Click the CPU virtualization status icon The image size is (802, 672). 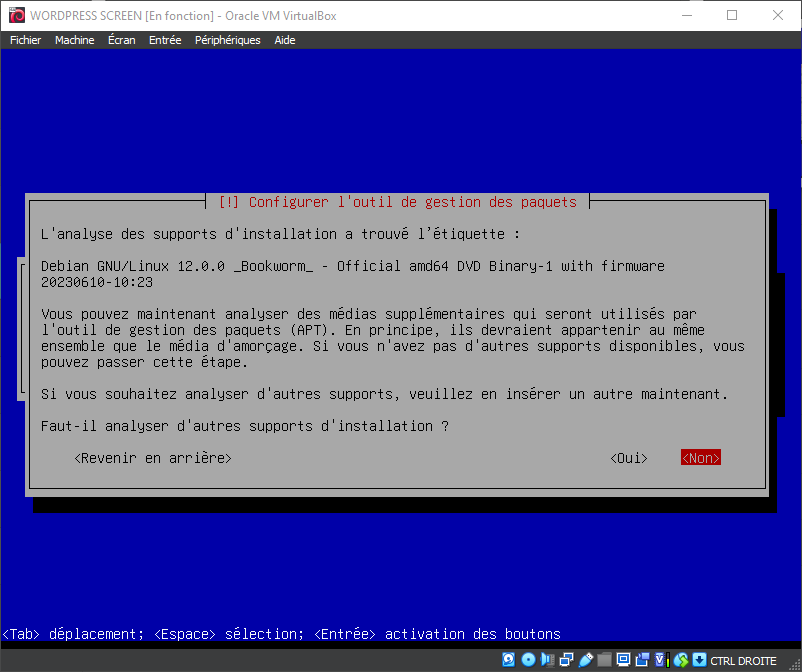click(660, 660)
